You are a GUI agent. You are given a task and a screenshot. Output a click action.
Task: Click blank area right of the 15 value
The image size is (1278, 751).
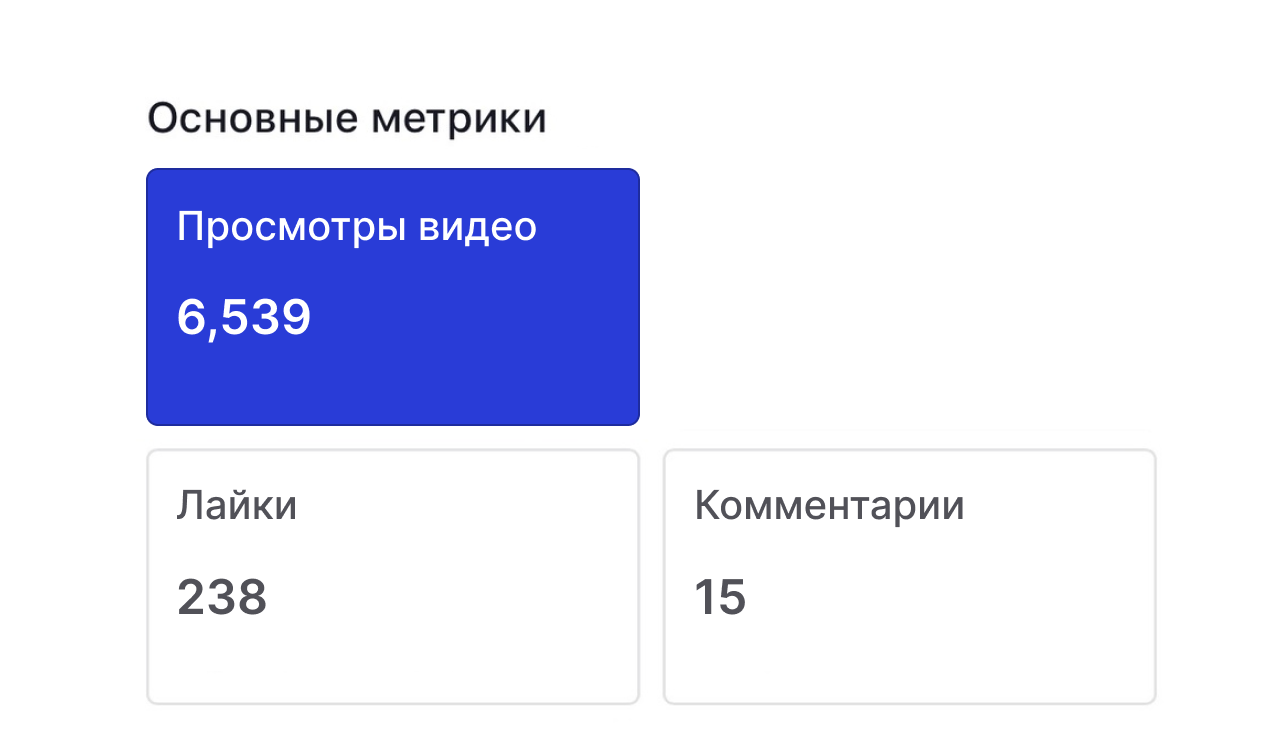pos(950,598)
